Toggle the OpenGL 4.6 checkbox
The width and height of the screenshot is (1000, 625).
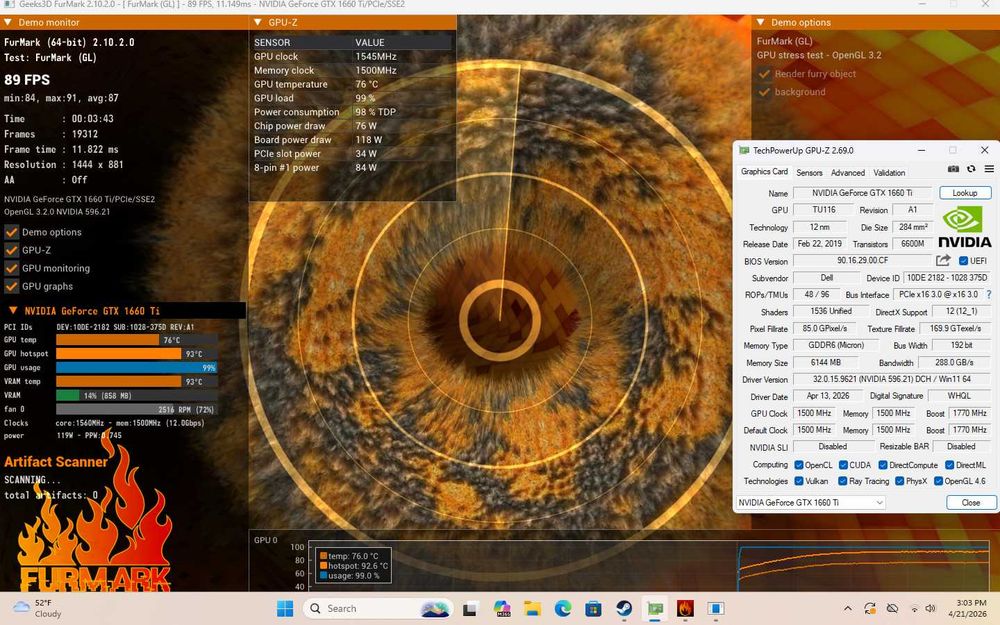click(938, 481)
